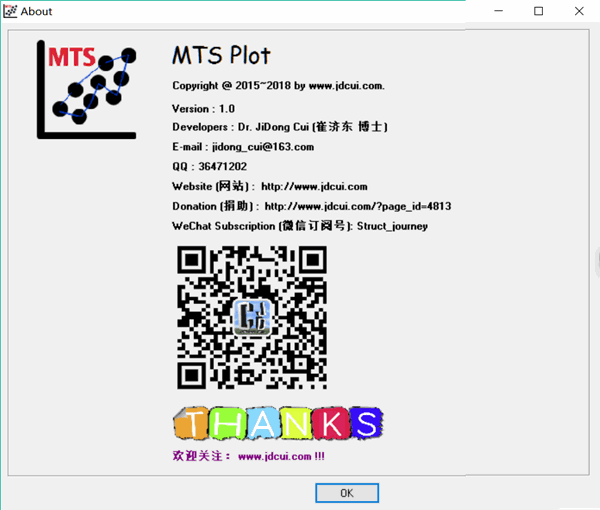600x510 pixels.
Task: Click the WeChat Subscription Struct_journey line
Action: coord(300,226)
